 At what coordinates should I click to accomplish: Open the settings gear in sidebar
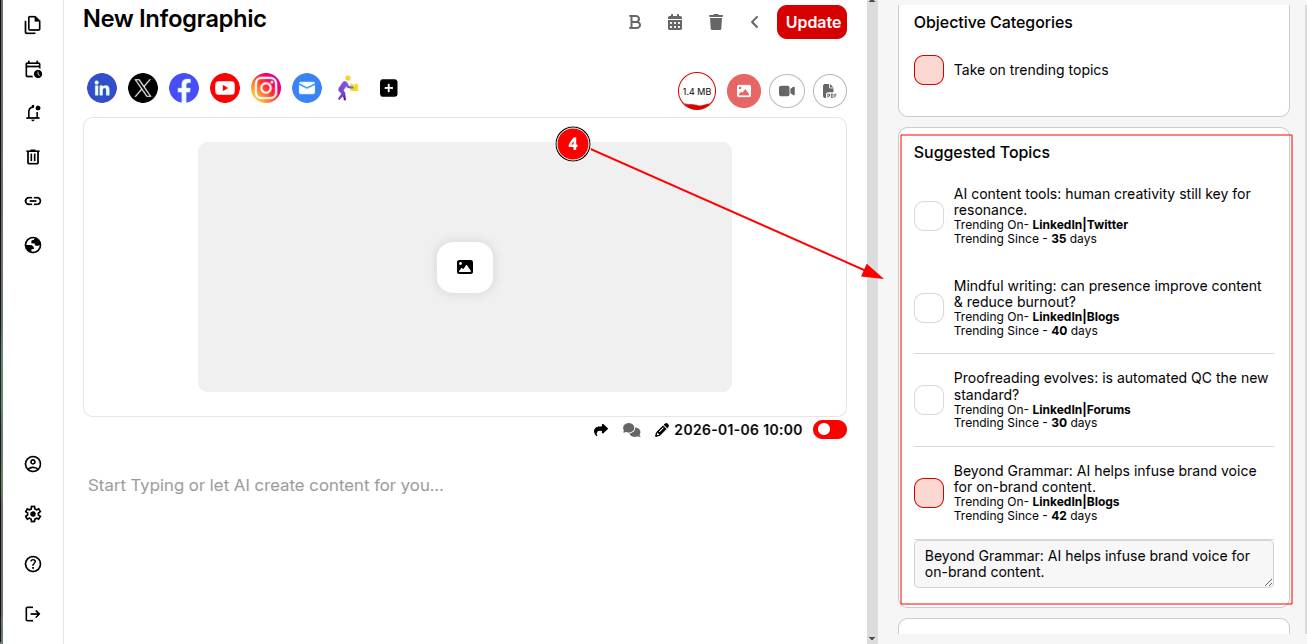33,514
